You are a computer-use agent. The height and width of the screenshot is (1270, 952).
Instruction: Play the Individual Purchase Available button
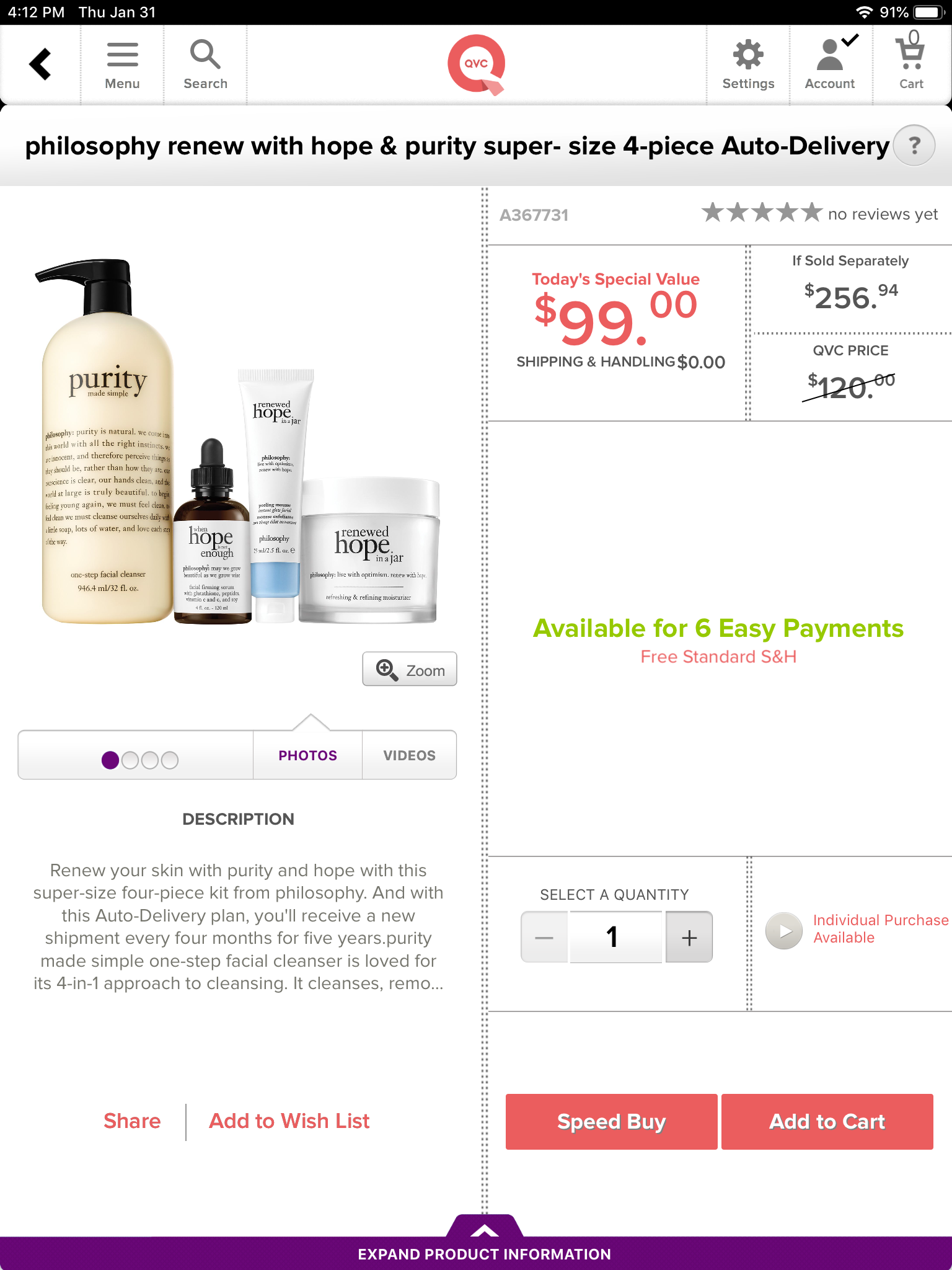point(784,931)
